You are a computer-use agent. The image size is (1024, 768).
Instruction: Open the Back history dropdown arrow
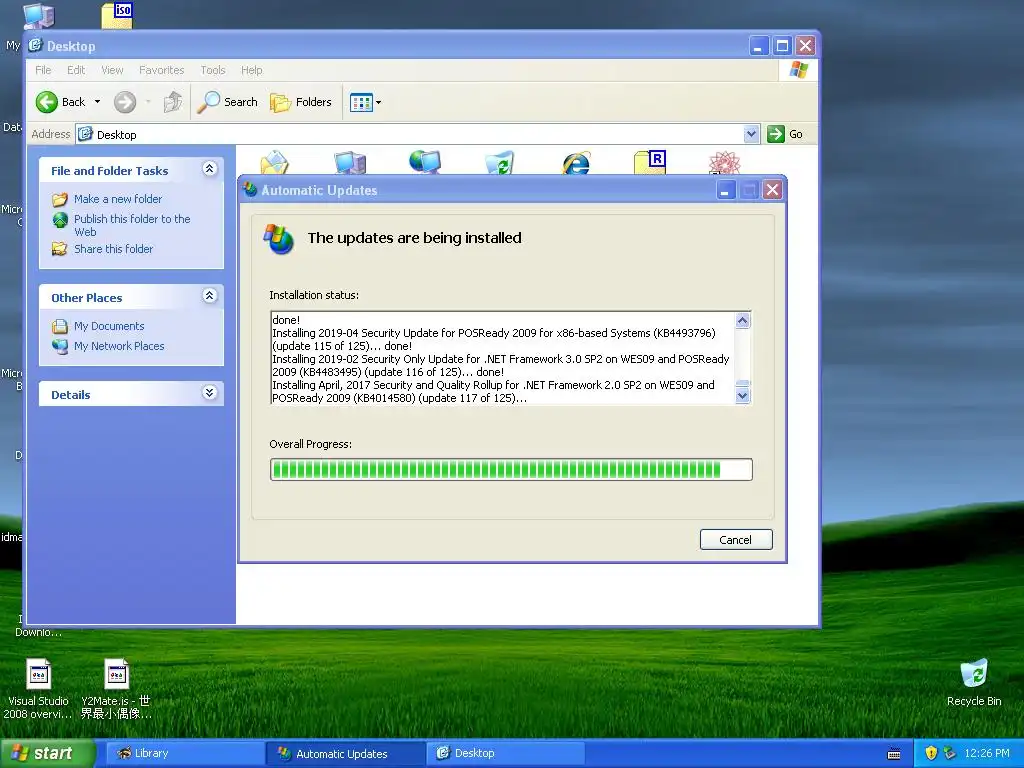[97, 102]
